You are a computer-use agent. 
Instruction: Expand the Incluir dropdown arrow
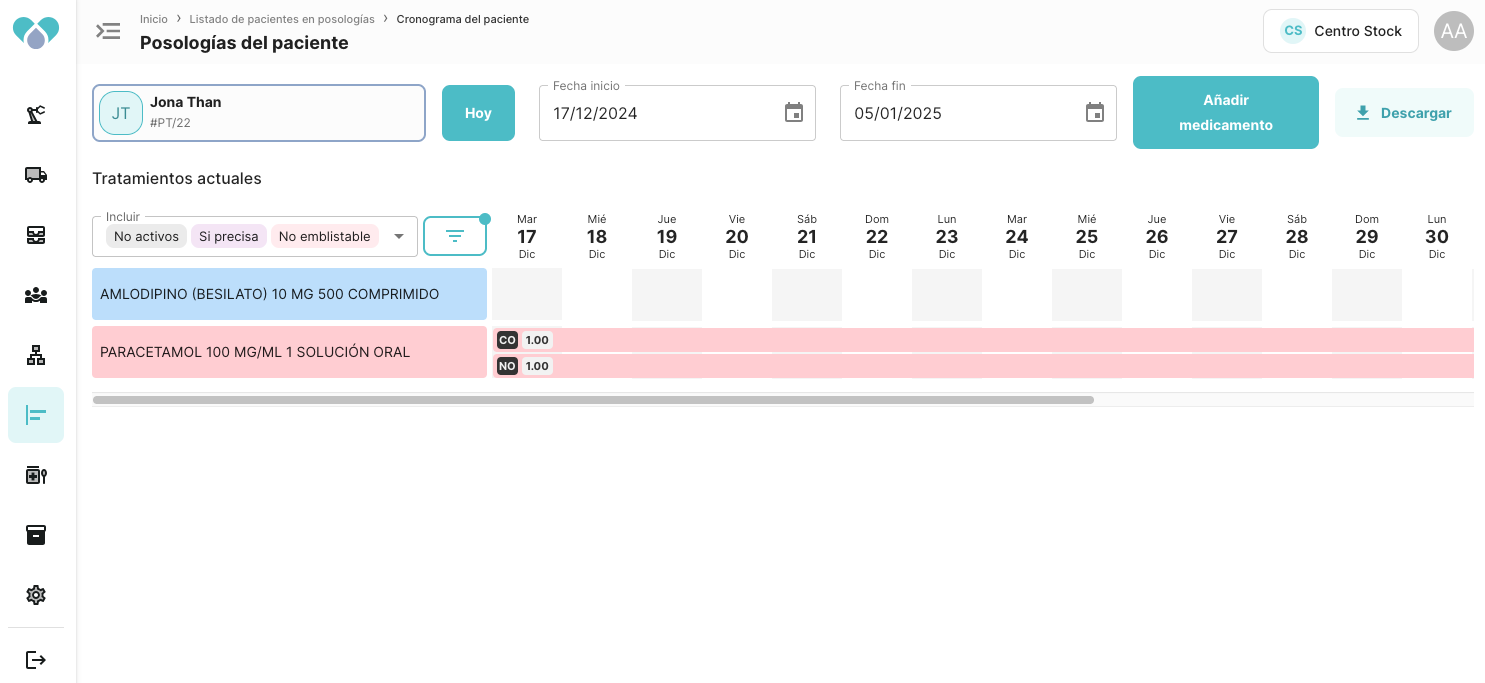[399, 237]
